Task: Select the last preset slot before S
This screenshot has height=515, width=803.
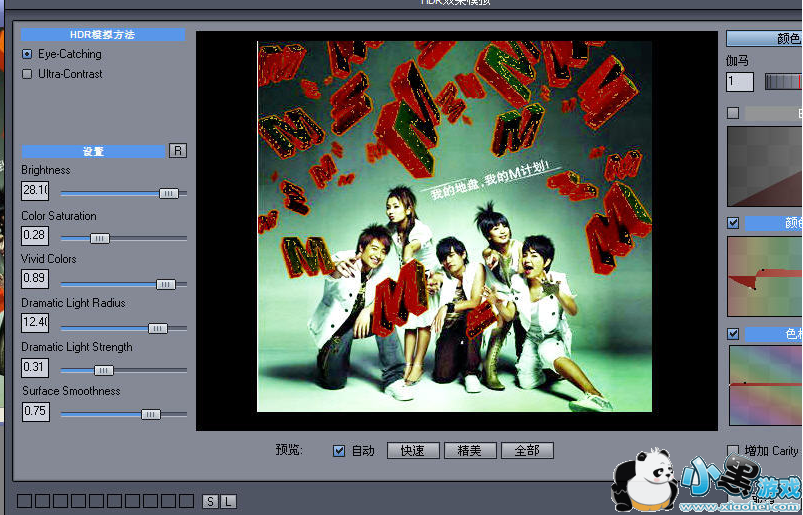Action: [186, 501]
